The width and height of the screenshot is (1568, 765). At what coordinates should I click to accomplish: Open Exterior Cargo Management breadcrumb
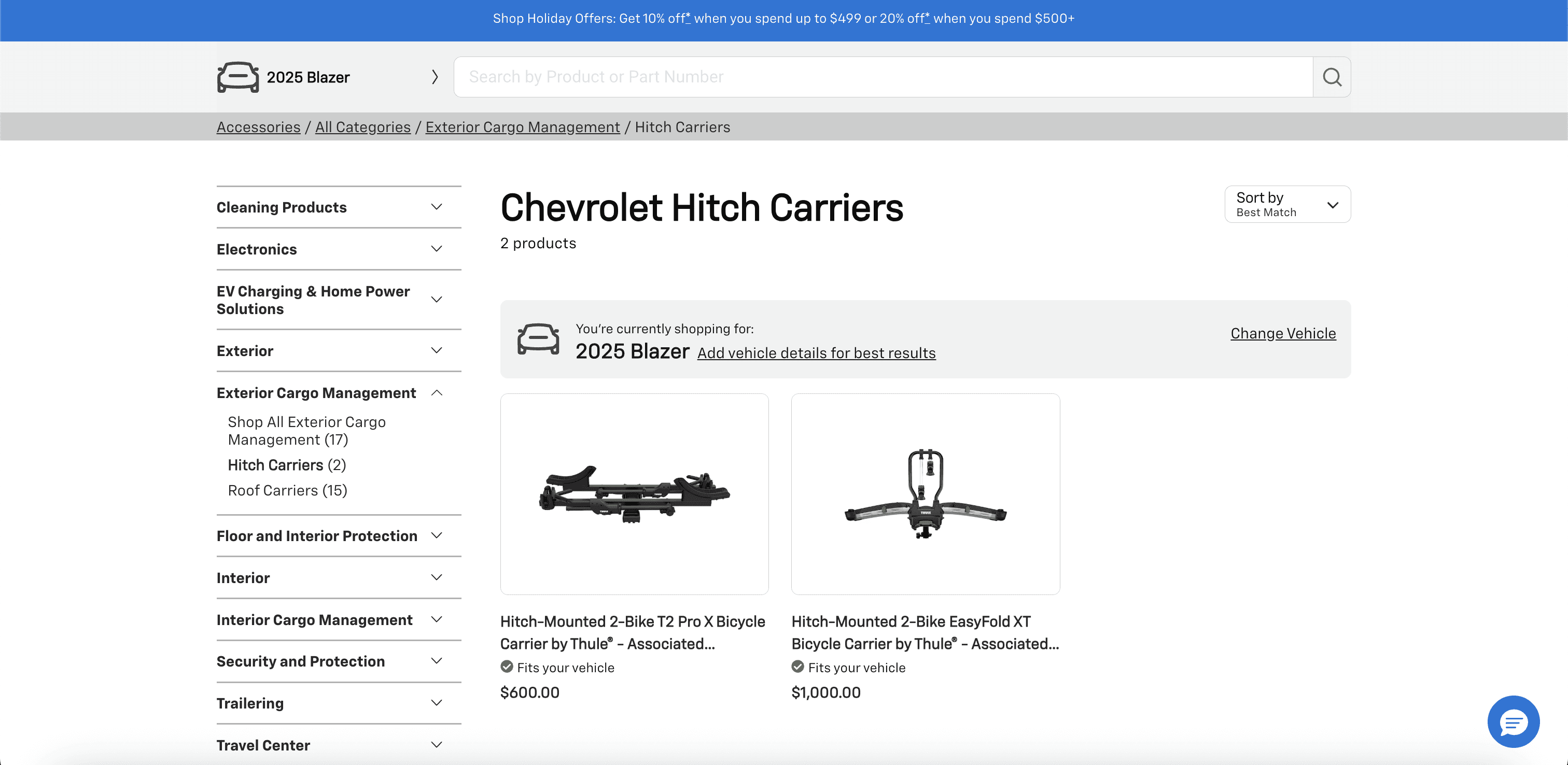pos(522,127)
